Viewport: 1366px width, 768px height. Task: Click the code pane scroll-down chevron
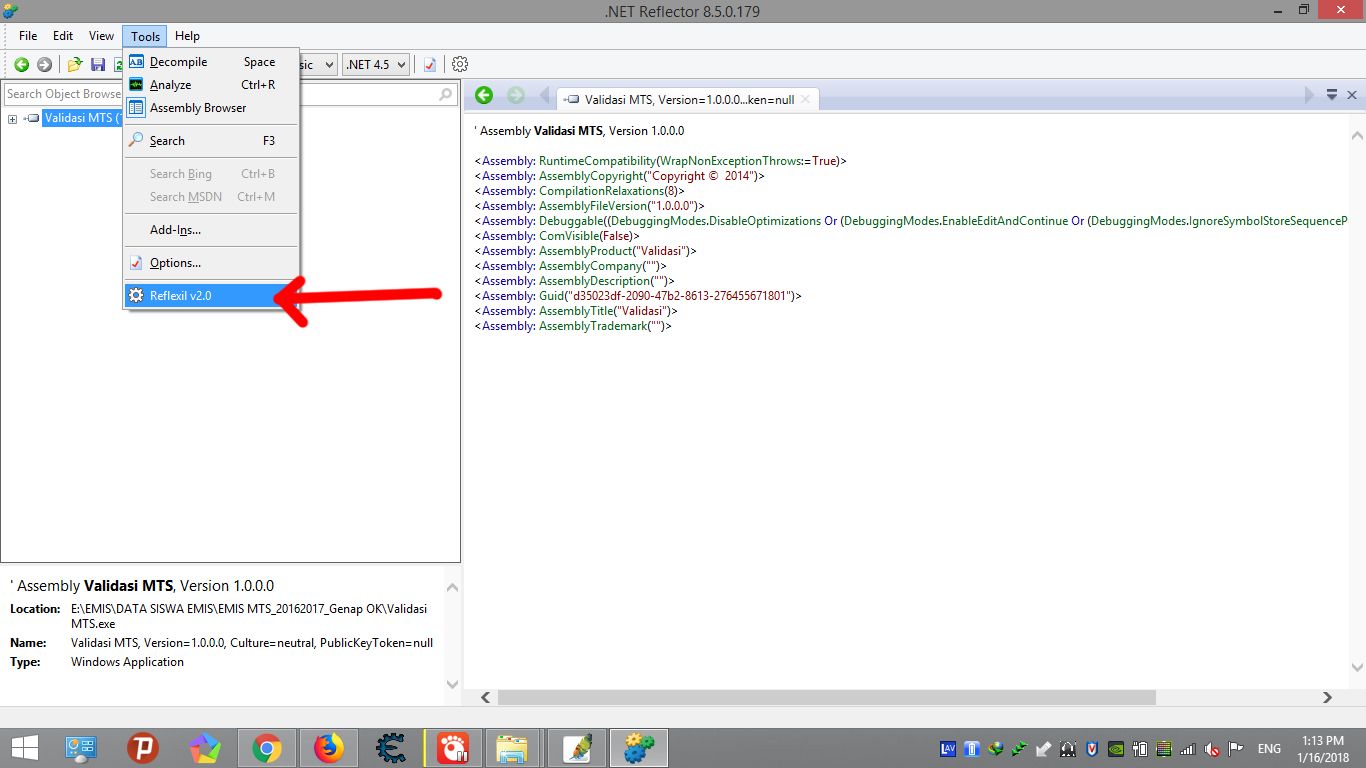tap(1357, 668)
